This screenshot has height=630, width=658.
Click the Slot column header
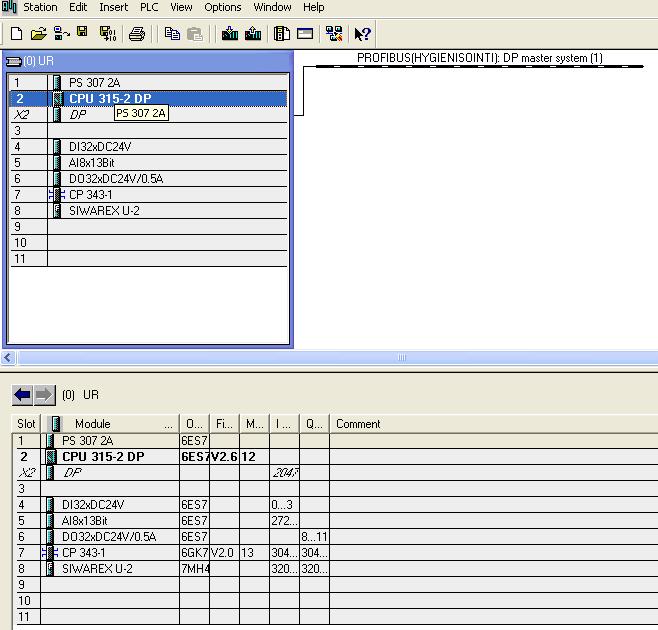tap(26, 424)
